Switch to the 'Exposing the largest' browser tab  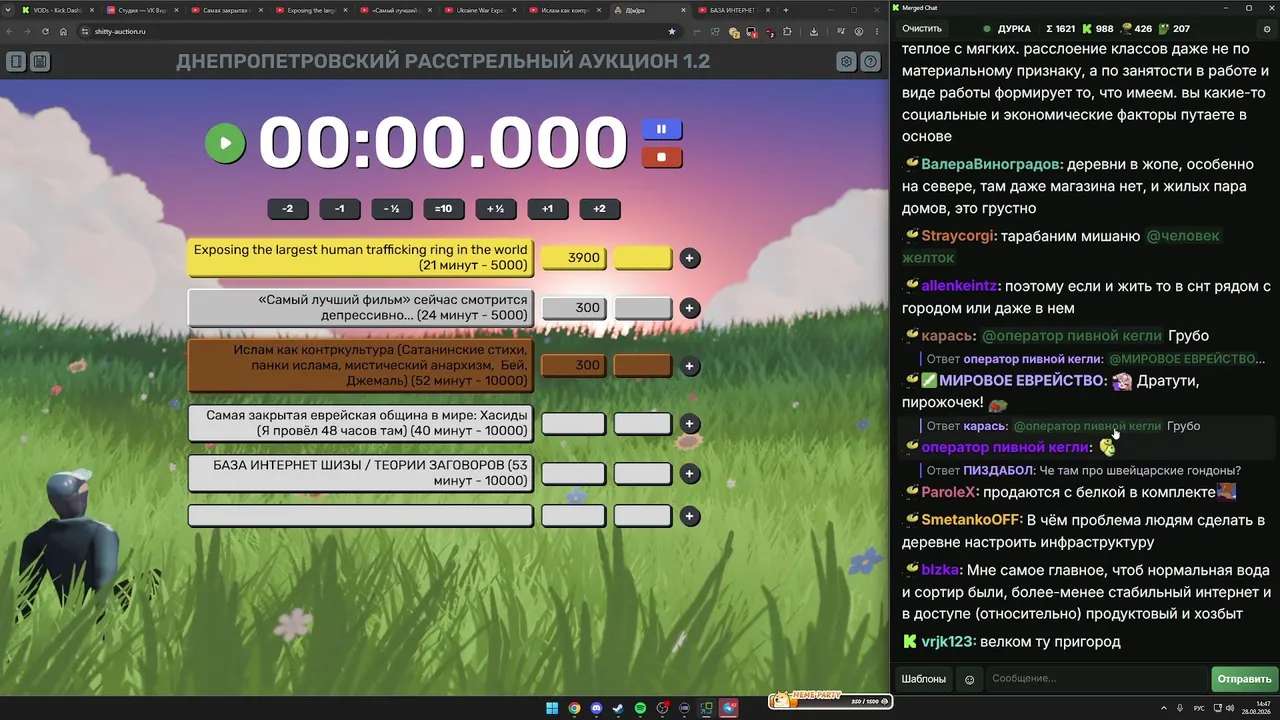click(x=310, y=10)
